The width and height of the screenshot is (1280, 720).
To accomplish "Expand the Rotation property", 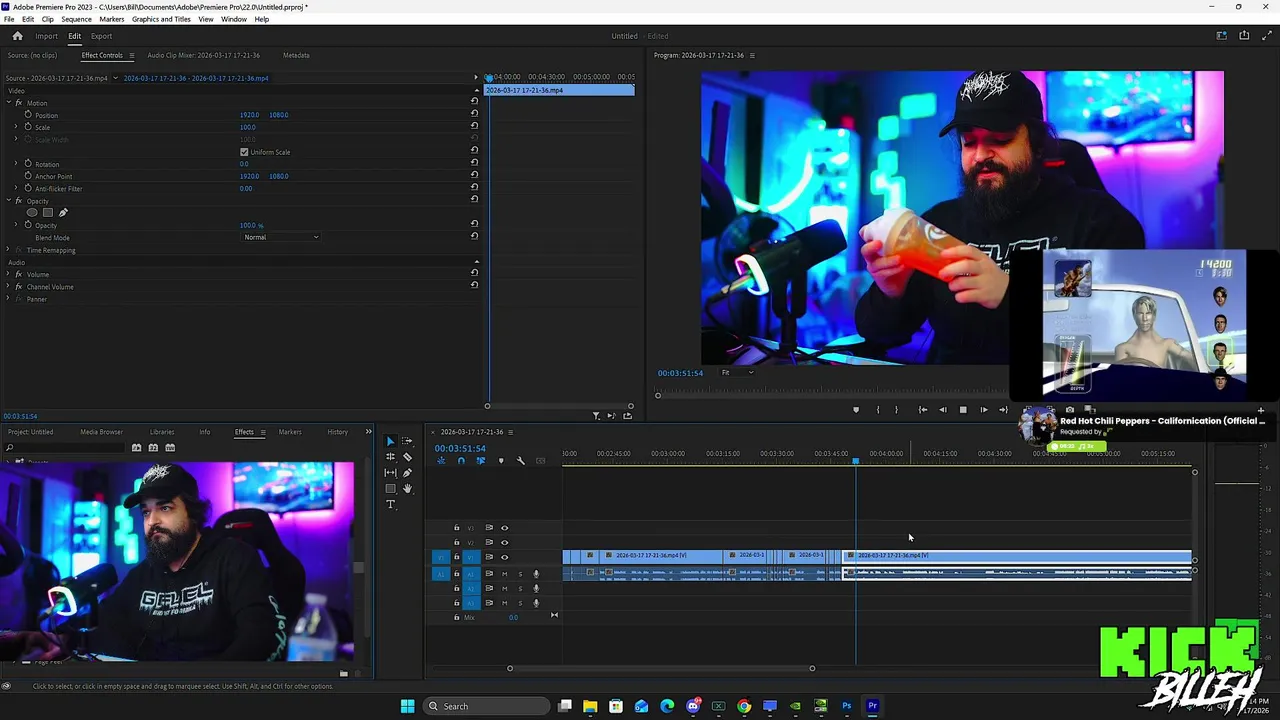I will pyautogui.click(x=16, y=164).
